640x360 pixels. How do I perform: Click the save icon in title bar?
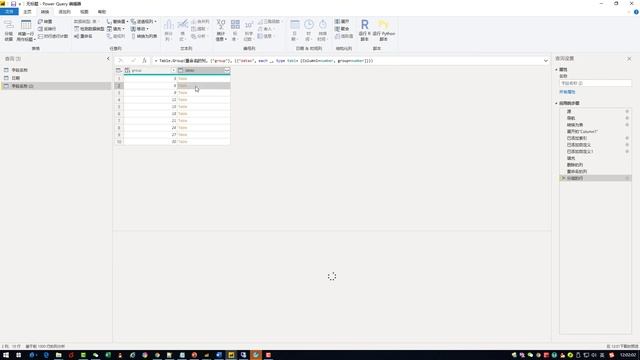tap(13, 4)
